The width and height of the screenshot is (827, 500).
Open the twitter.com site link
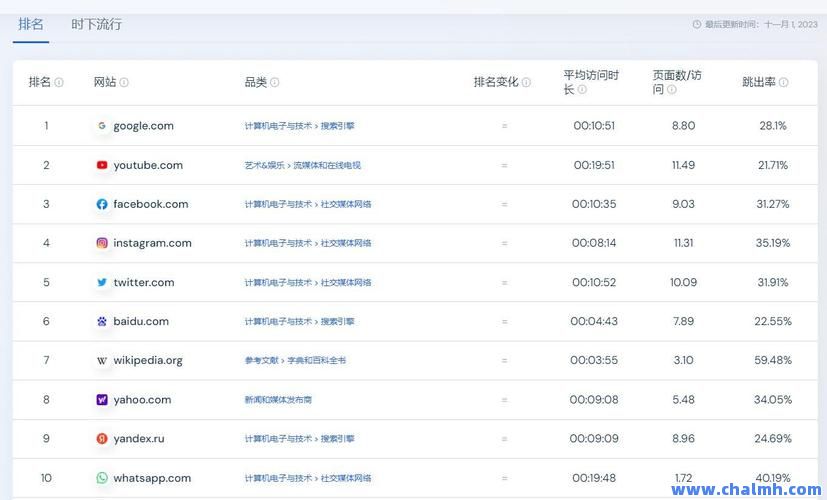pos(144,282)
